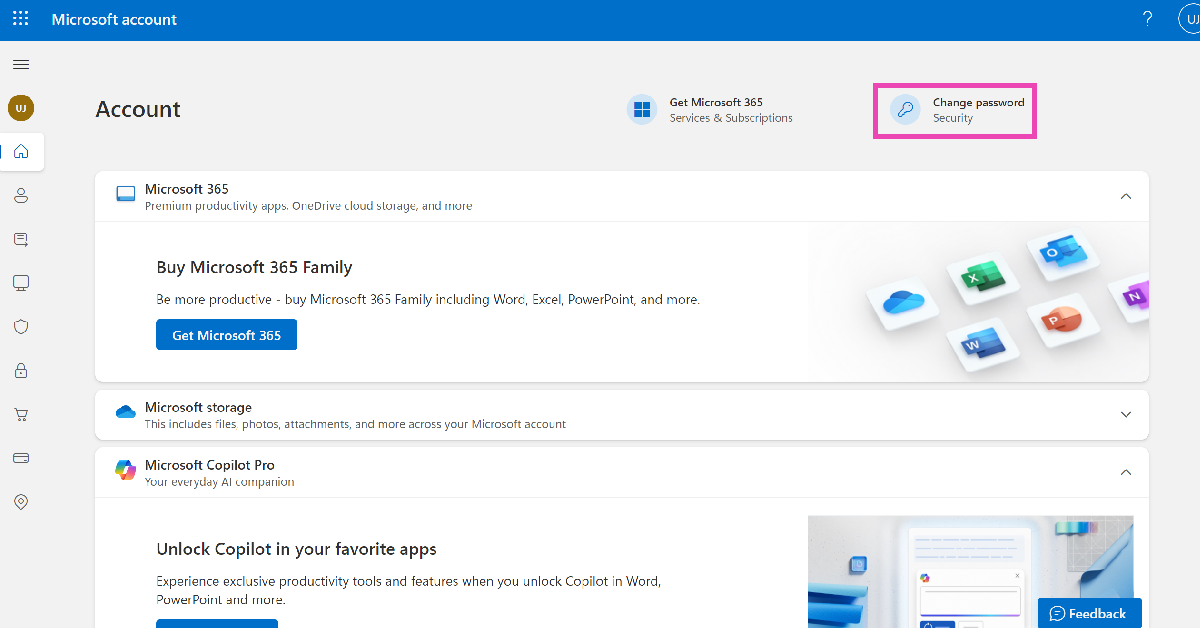The height and width of the screenshot is (628, 1200).
Task: Open Change password security shortcut
Action: click(x=955, y=110)
